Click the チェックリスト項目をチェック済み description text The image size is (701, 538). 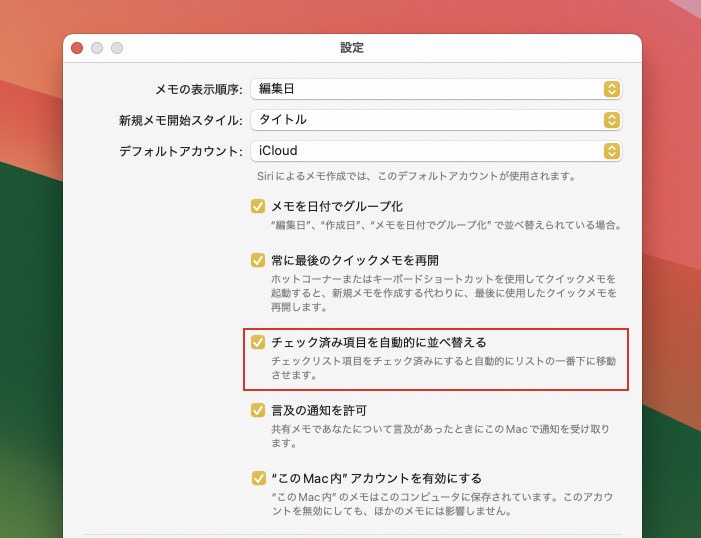(x=443, y=368)
